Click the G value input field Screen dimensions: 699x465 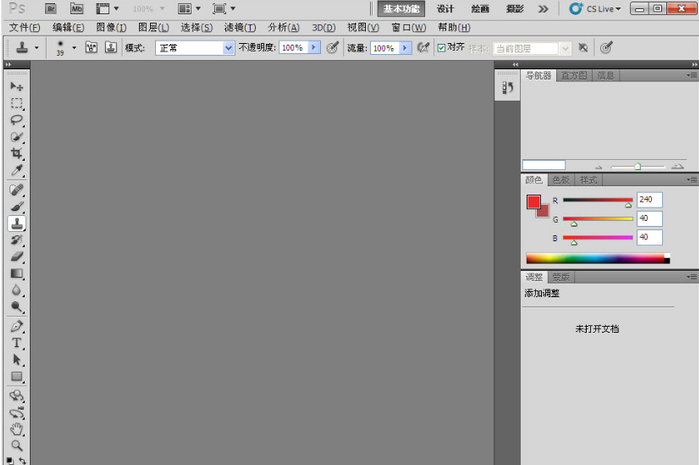(x=650, y=218)
